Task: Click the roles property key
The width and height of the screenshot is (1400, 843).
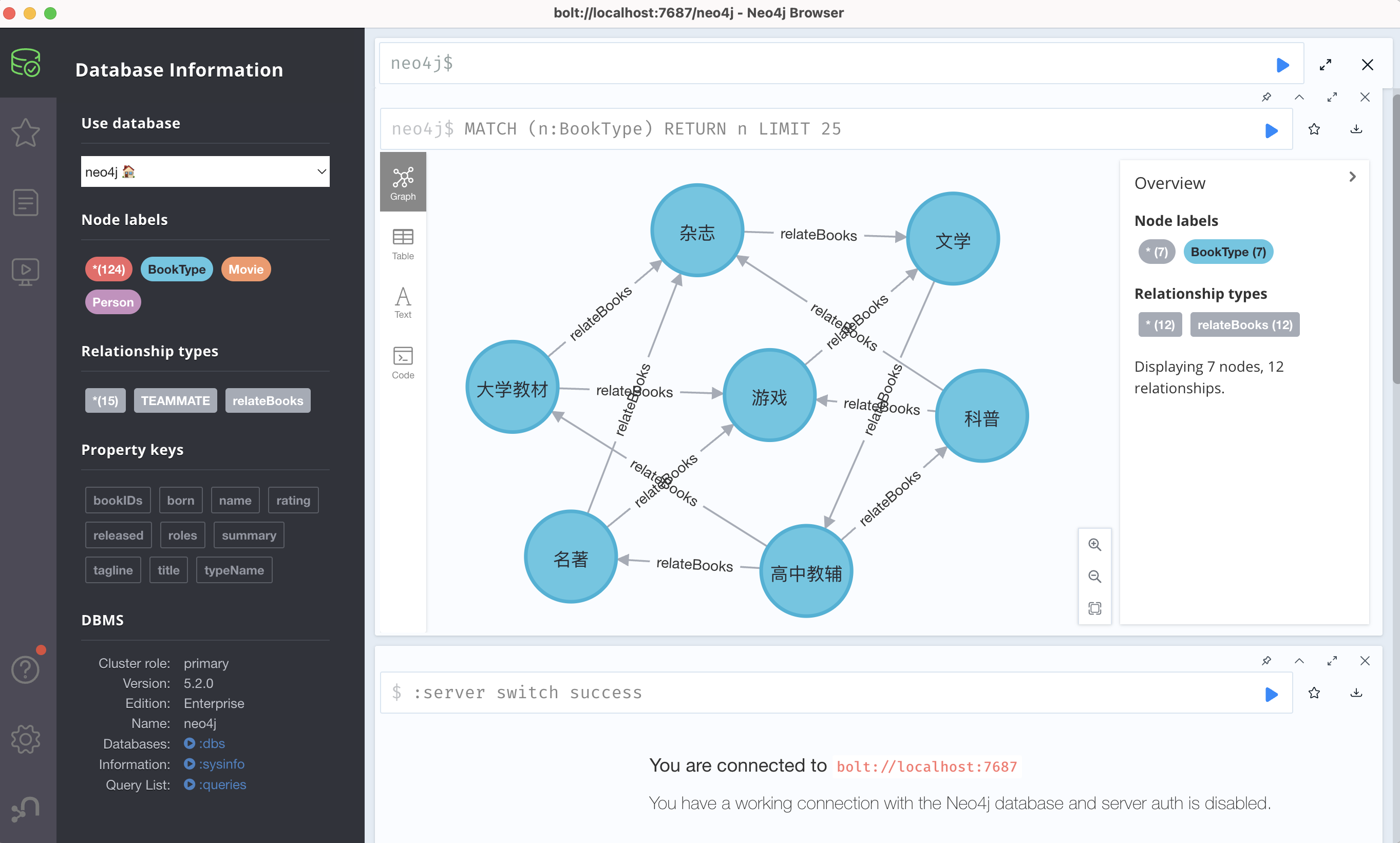Action: pyautogui.click(x=182, y=535)
